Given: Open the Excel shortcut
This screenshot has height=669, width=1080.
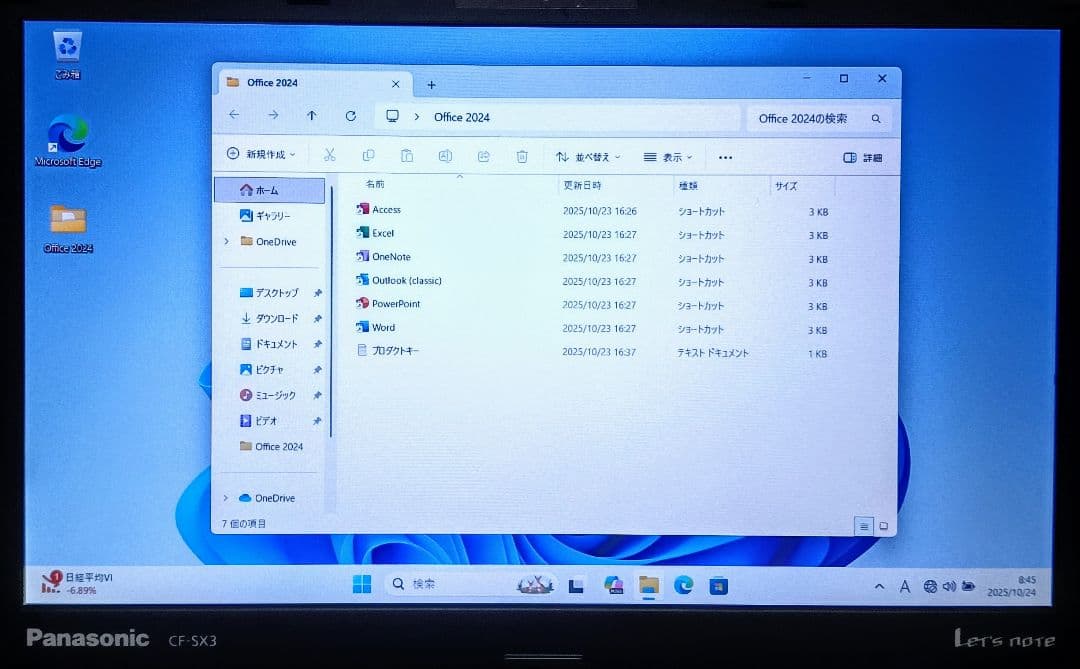Looking at the screenshot, I should [385, 233].
